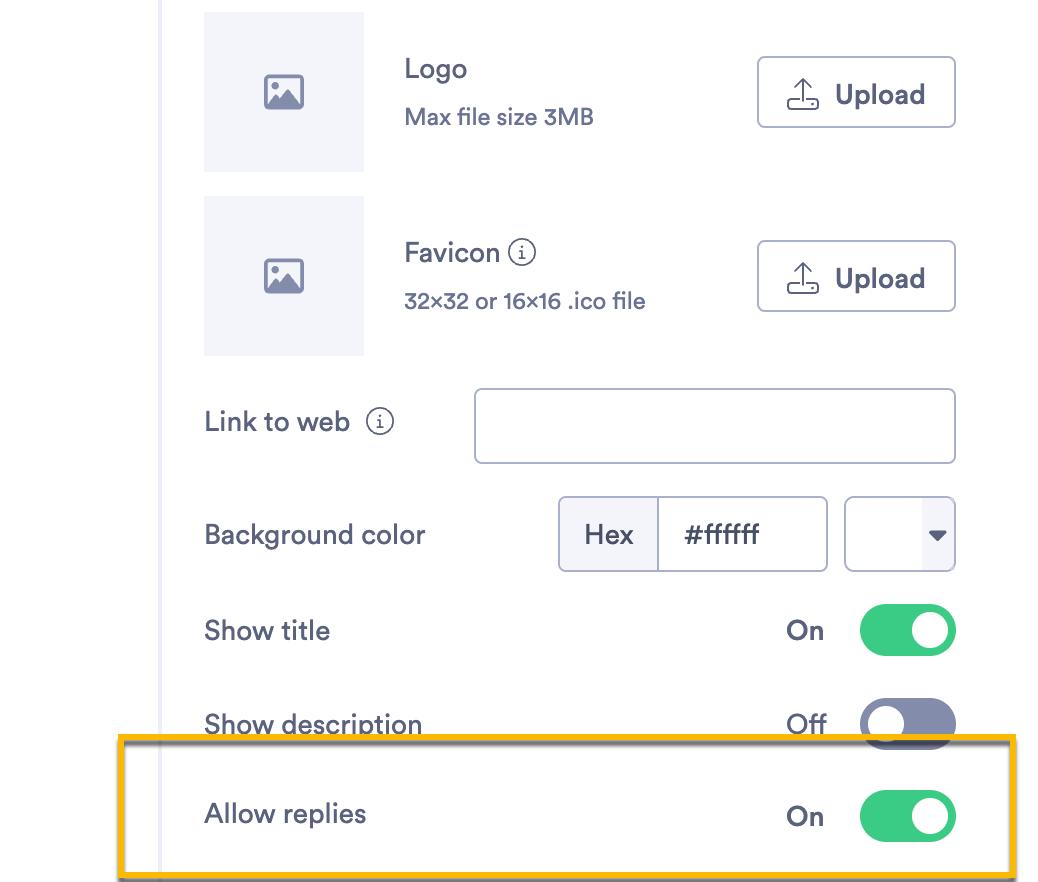Image resolution: width=1038 pixels, height=882 pixels.
Task: Open the background color picker dropdown arrow
Action: click(937, 534)
